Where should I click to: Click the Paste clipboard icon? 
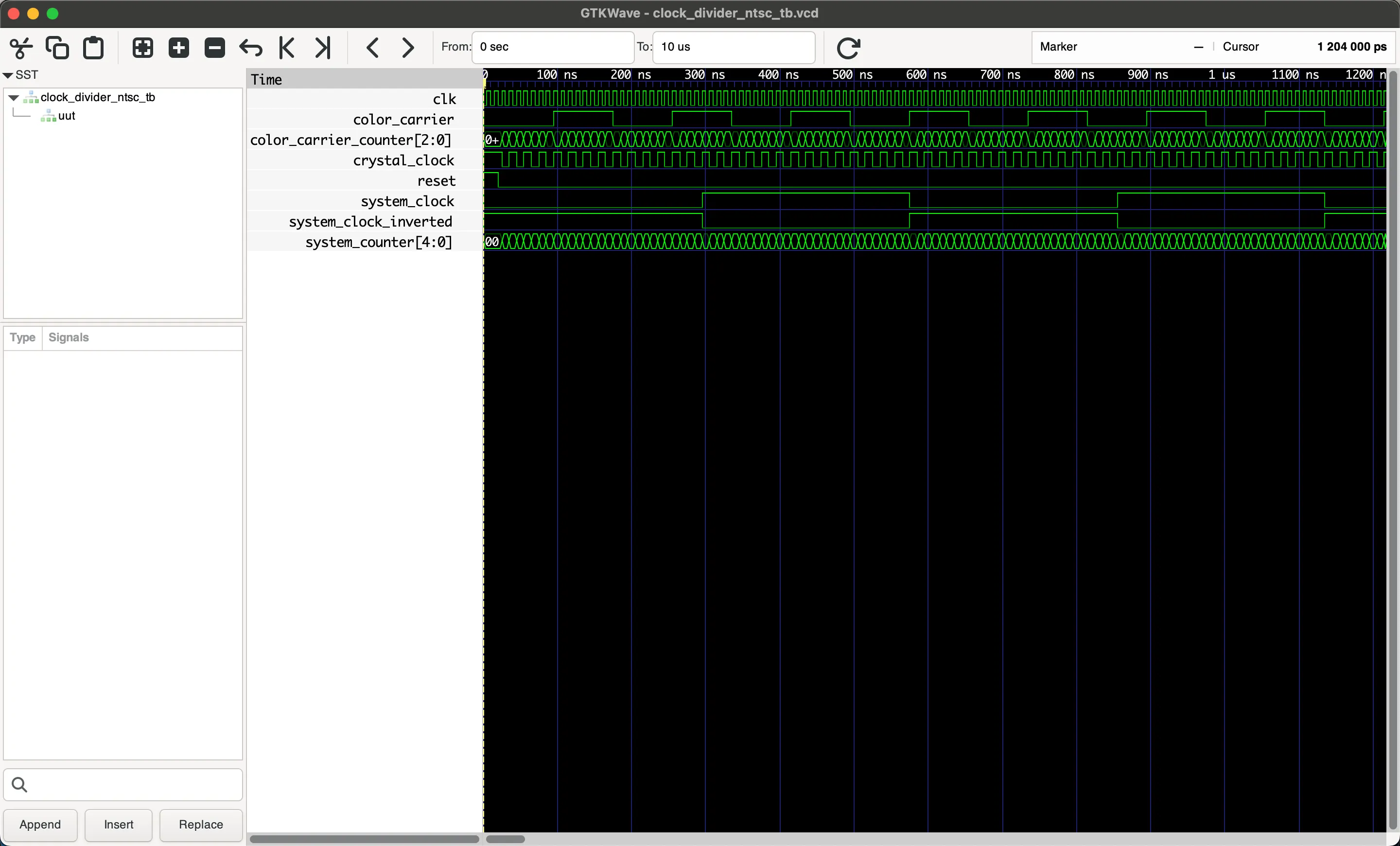(94, 48)
